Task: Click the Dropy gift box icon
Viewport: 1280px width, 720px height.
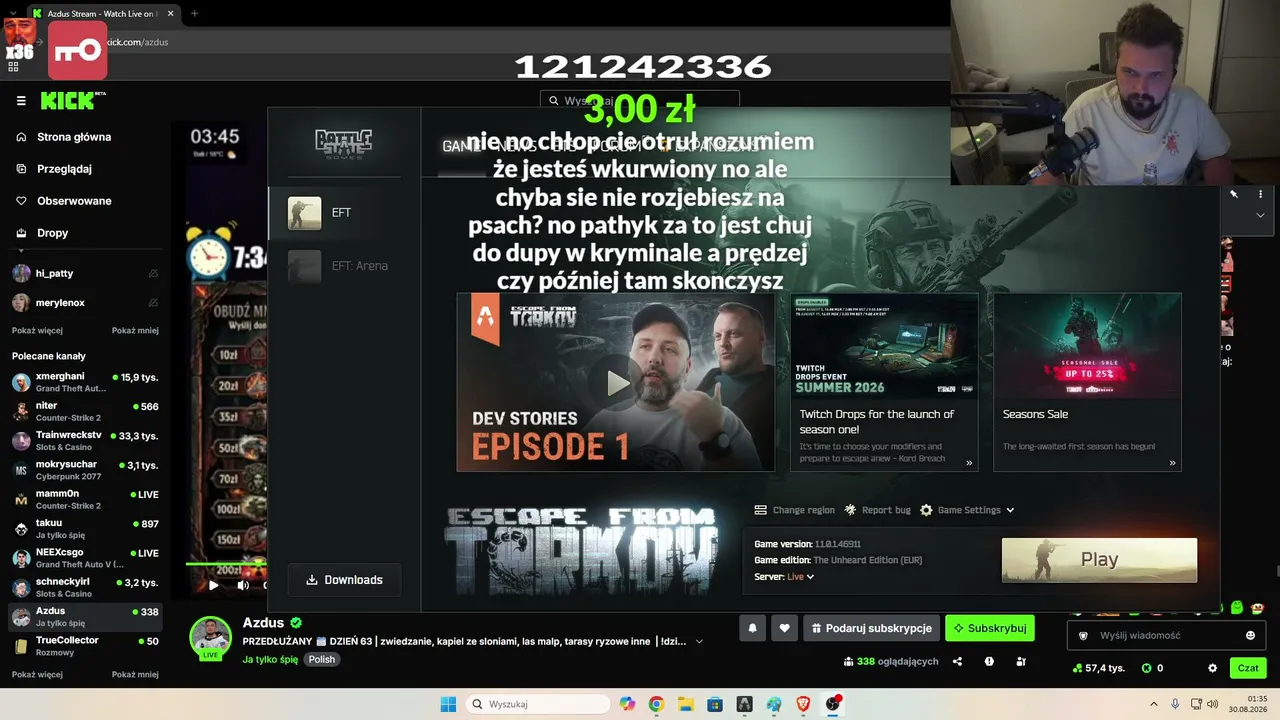Action: pos(21,233)
